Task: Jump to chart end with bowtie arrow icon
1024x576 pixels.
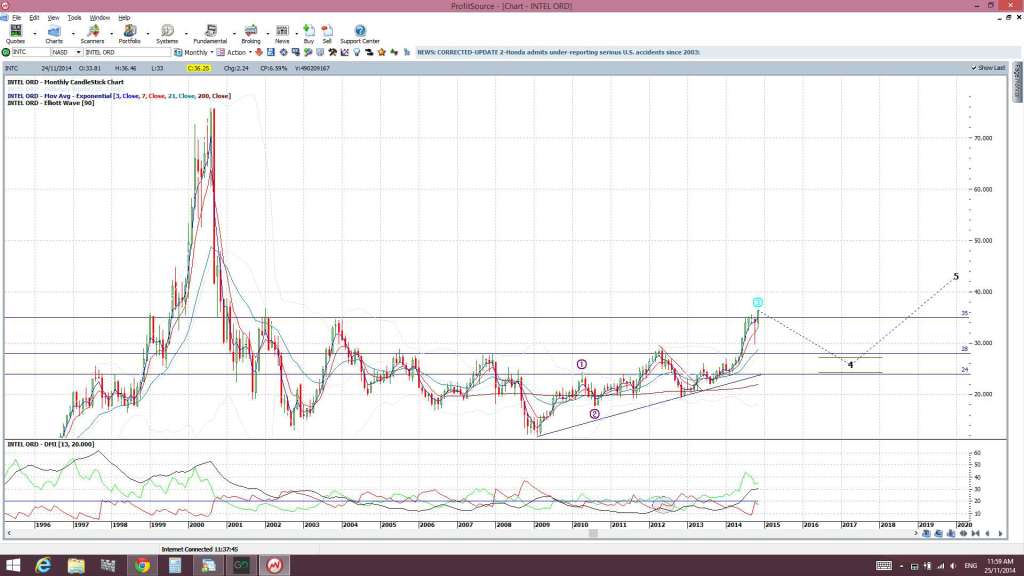Action: coord(976,534)
